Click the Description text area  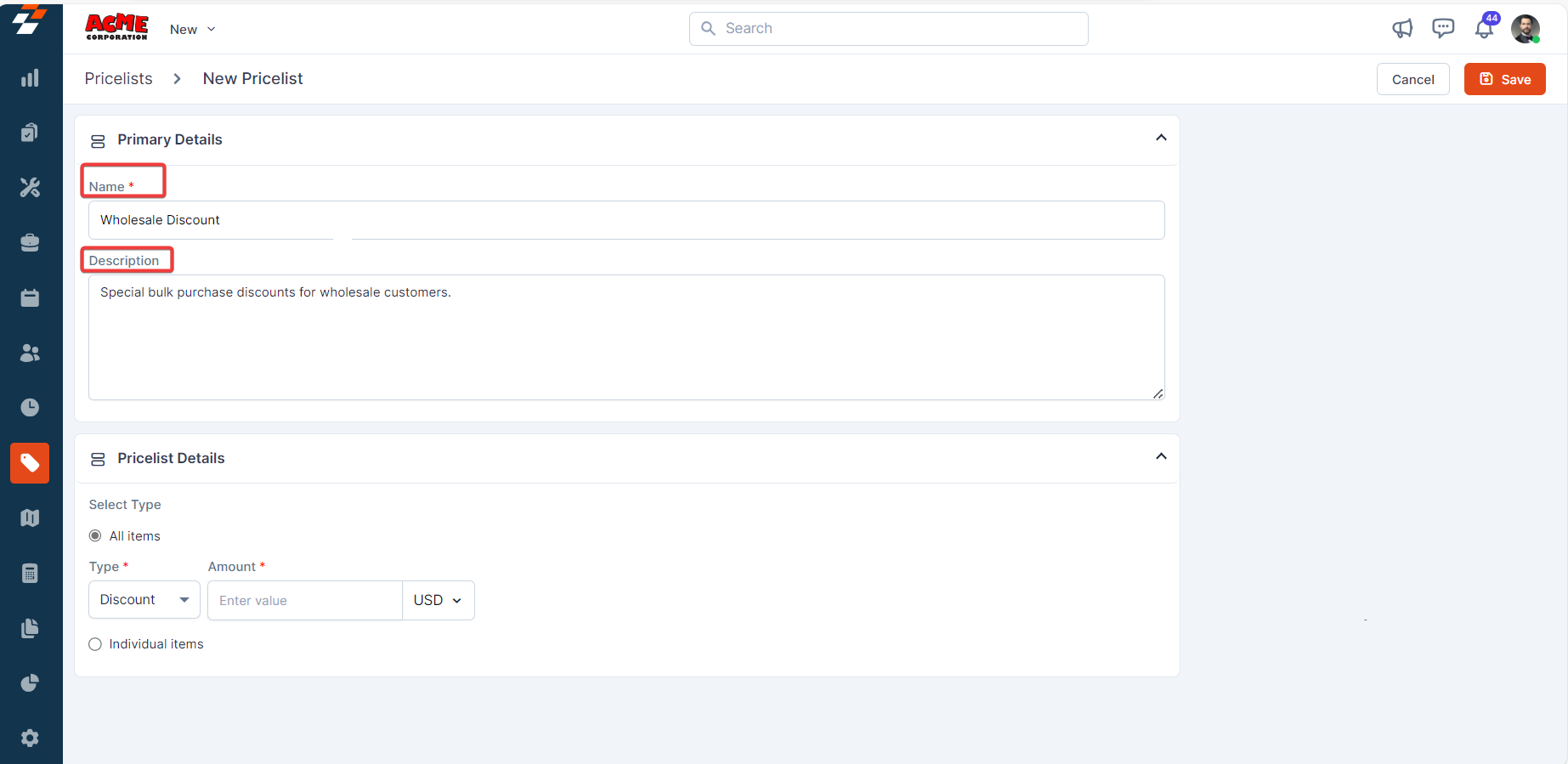click(626, 337)
